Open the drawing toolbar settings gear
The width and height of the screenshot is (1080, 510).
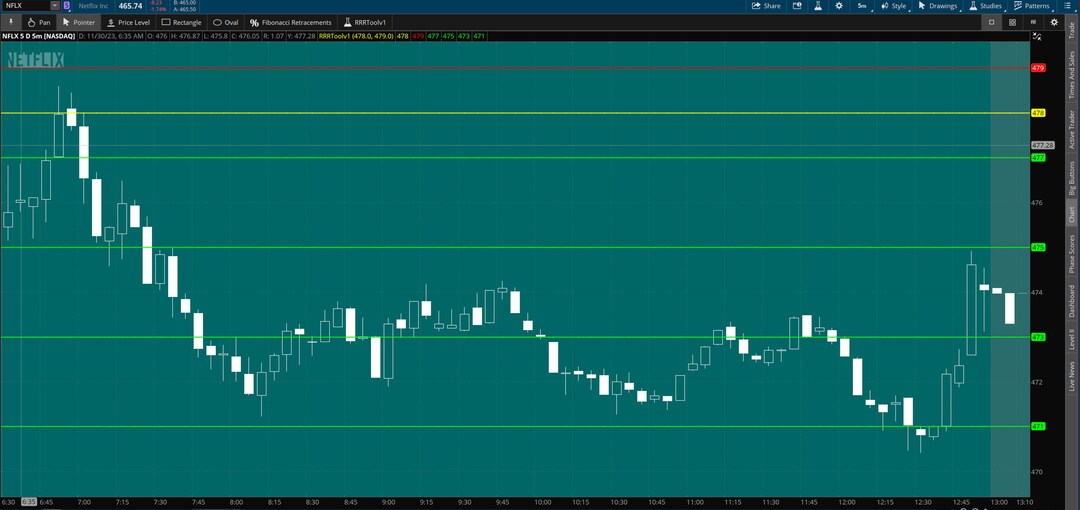pyautogui.click(x=1054, y=22)
